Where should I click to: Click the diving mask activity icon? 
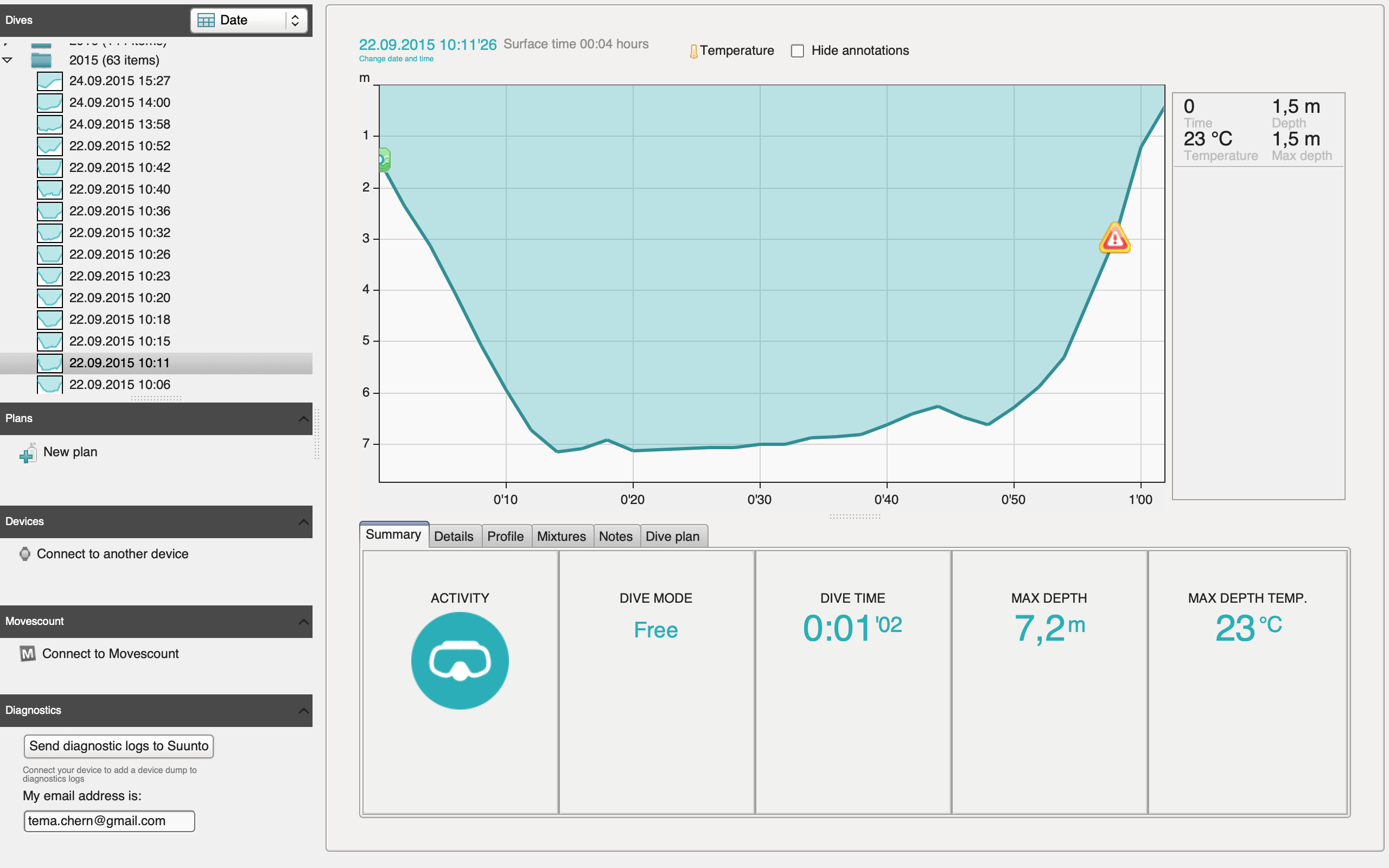460,661
